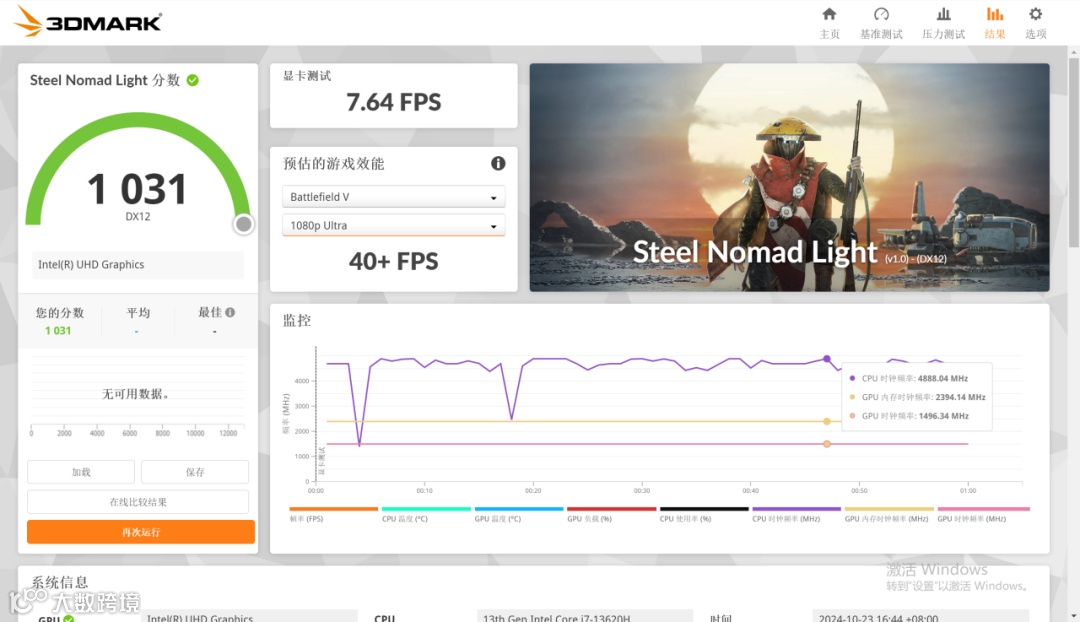Toggle the GPU 温度 (°C) blue legend swatch

(x=519, y=509)
